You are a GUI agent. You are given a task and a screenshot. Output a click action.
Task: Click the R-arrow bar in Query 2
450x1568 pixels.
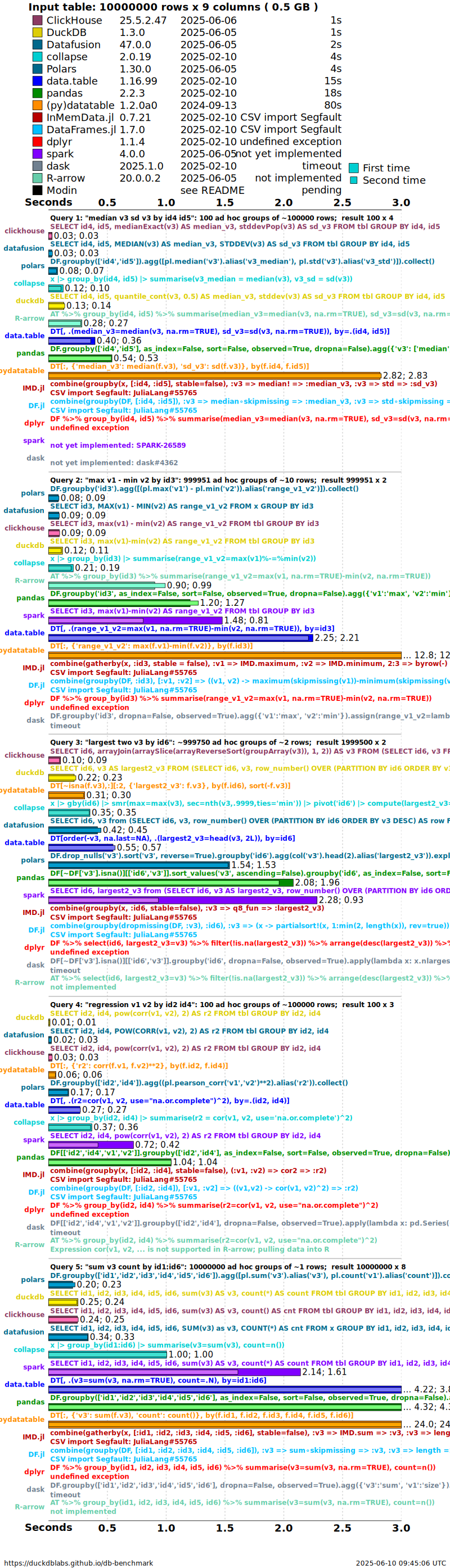(106, 586)
